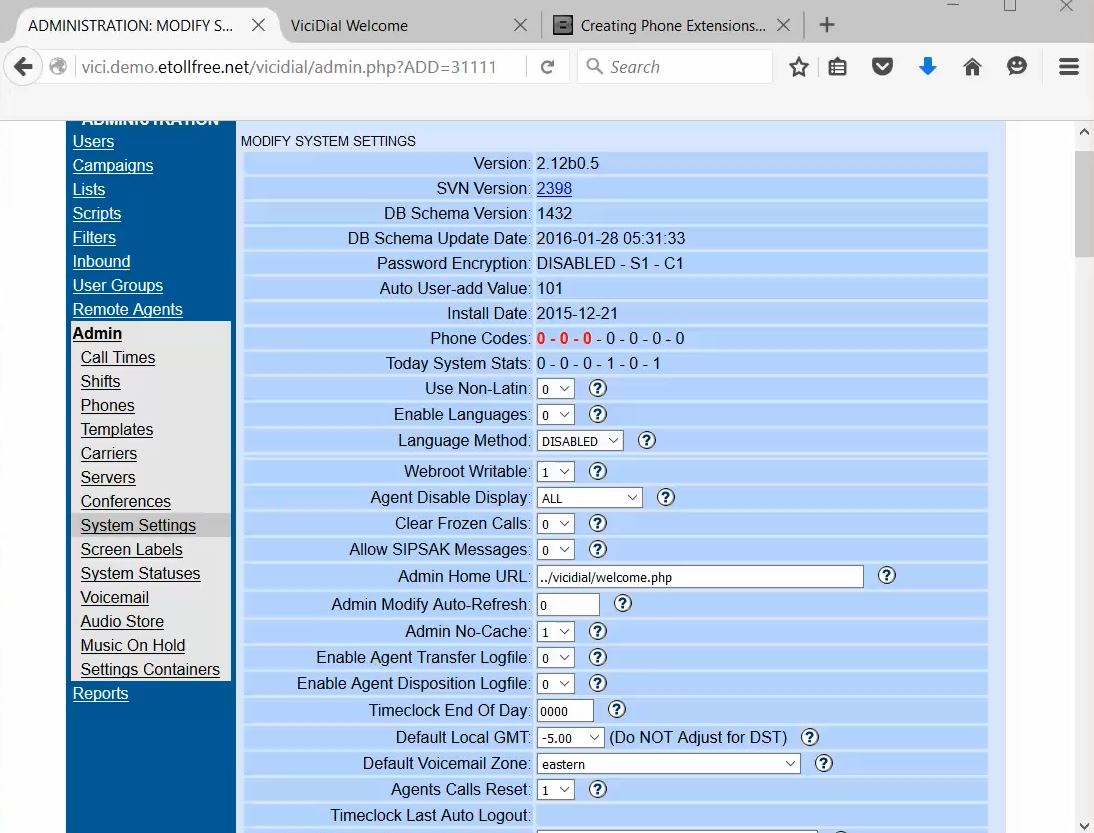Open help for Default Local GMT

pyautogui.click(x=810, y=737)
